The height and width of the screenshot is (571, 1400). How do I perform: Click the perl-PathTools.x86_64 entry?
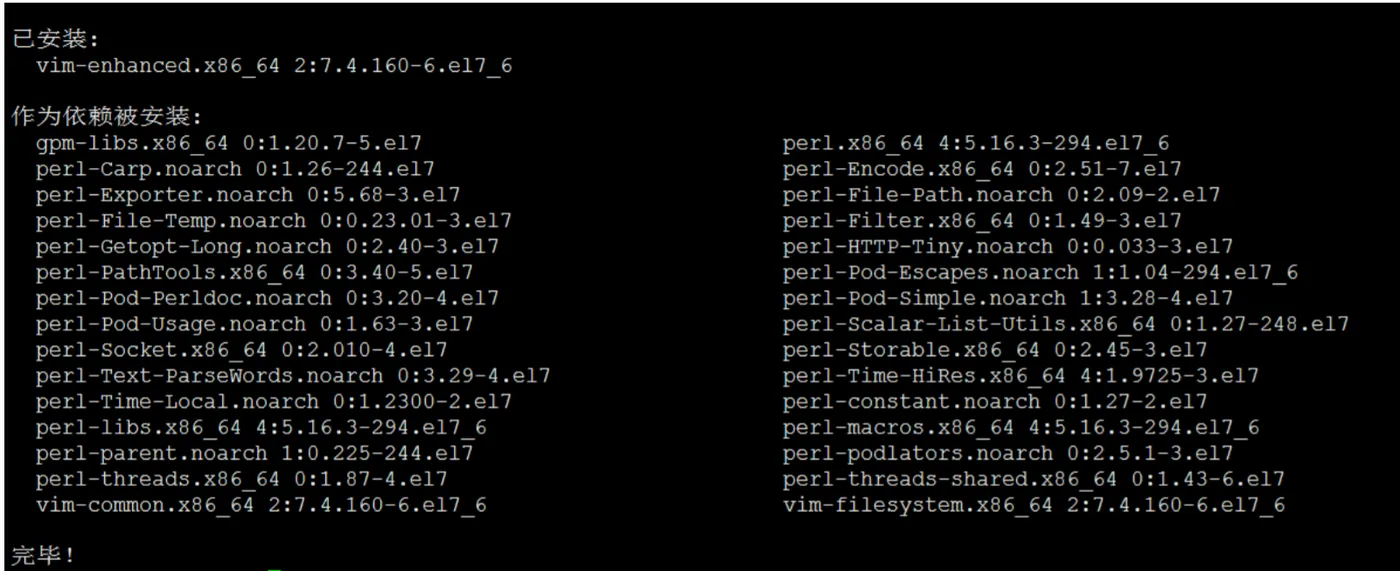(254, 272)
